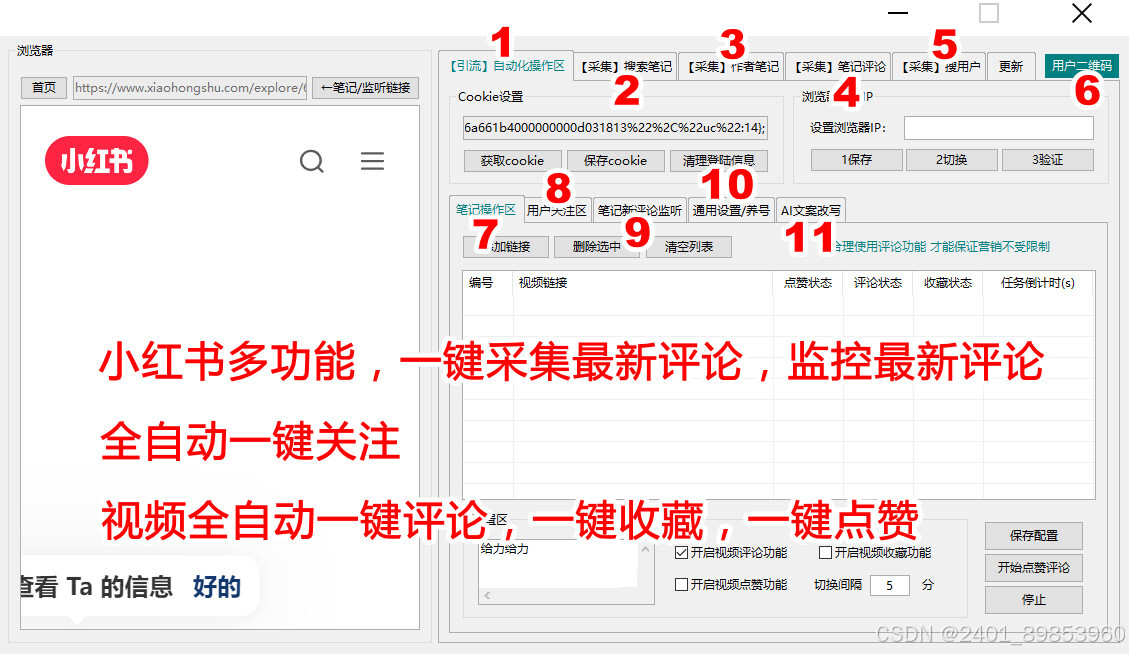
Task: Click the 切换间隔 minutes field
Action: coord(889,585)
